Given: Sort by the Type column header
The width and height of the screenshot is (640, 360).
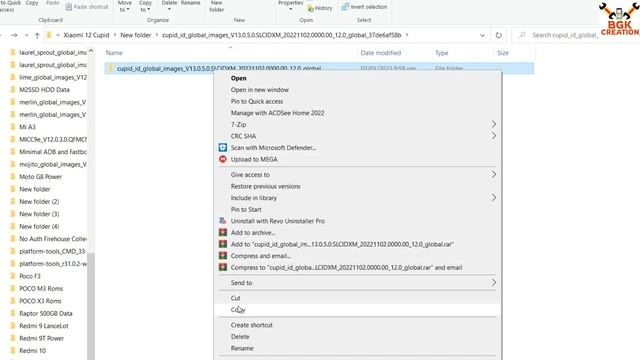Looking at the screenshot, I should click(442, 53).
